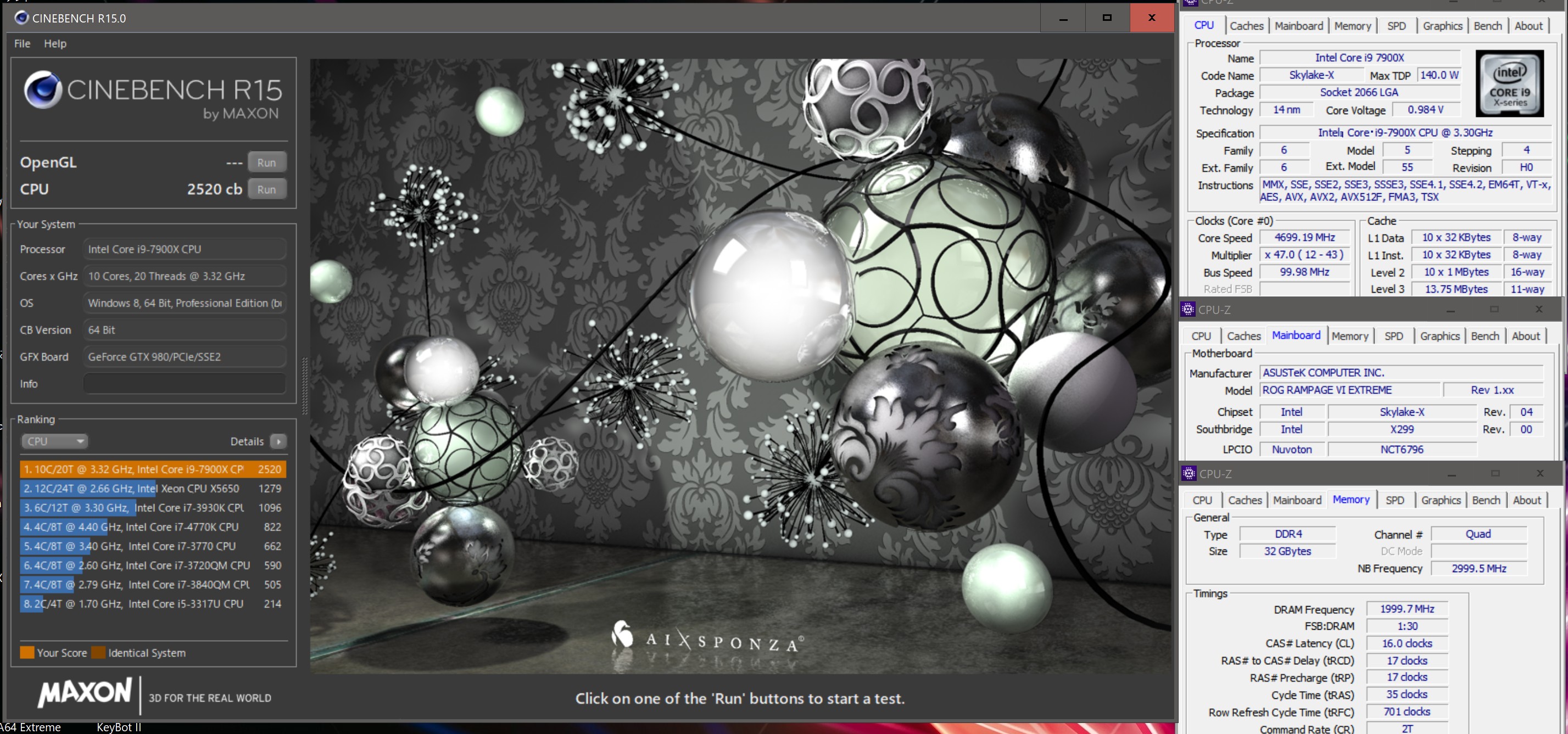Click the KeyBot II desktop label
The height and width of the screenshot is (734, 1568).
(119, 727)
